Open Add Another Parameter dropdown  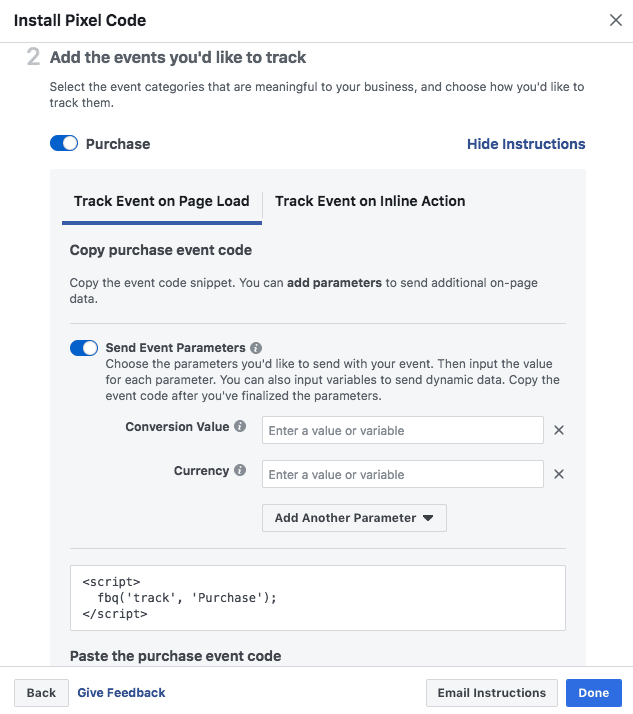[x=354, y=518]
